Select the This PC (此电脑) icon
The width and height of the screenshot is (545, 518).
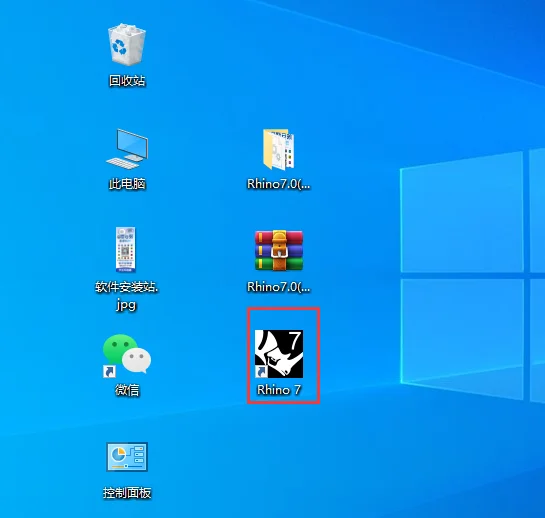point(127,149)
